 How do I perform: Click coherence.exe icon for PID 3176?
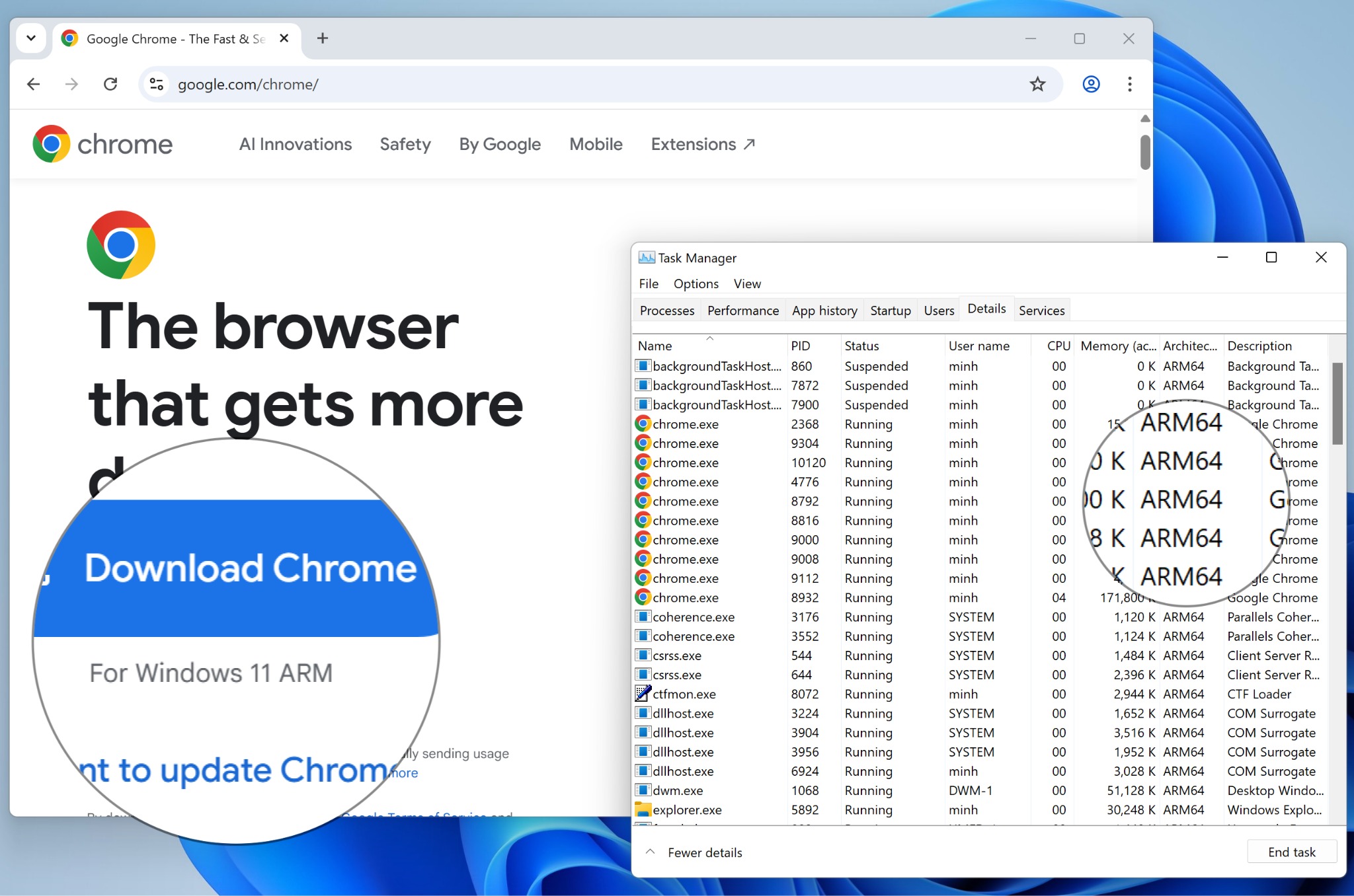point(643,616)
